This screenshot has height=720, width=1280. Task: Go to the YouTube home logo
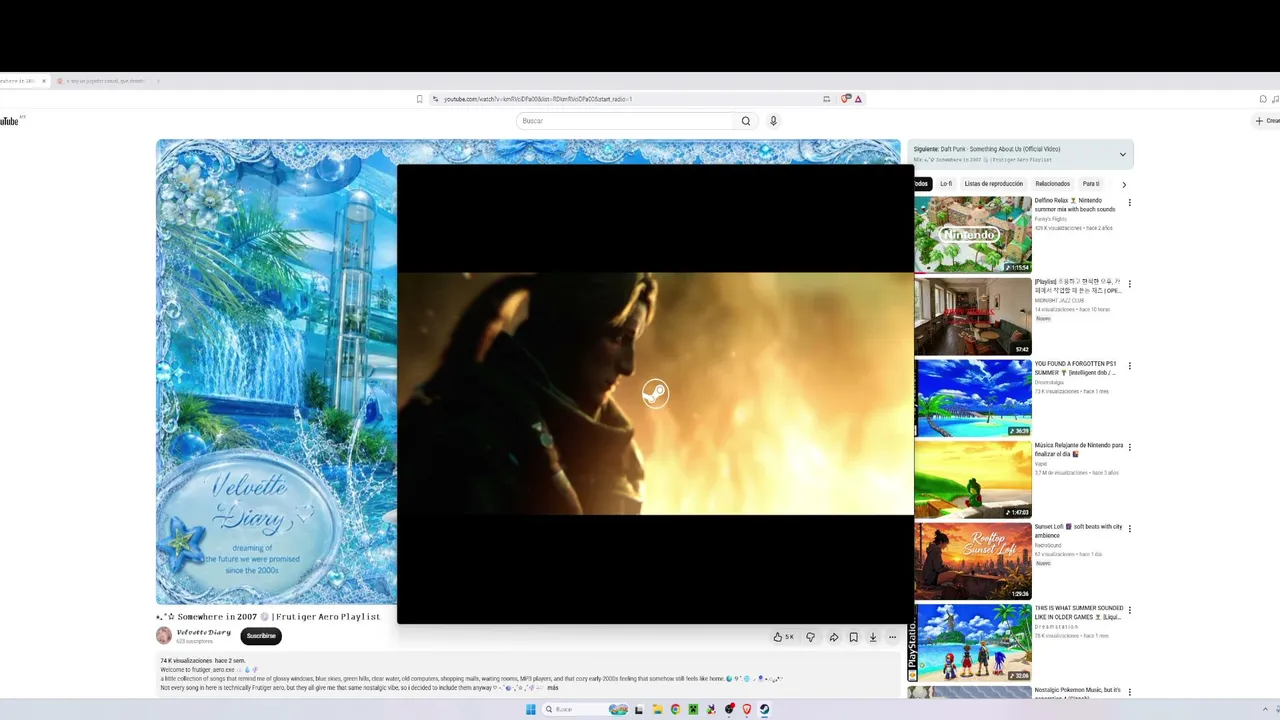11,121
